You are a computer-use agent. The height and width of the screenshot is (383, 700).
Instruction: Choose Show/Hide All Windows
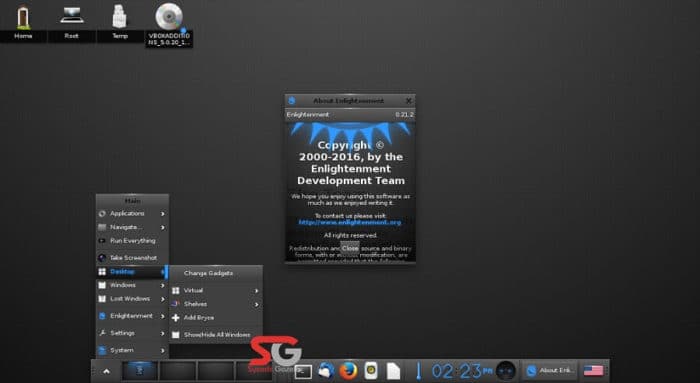(x=217, y=334)
